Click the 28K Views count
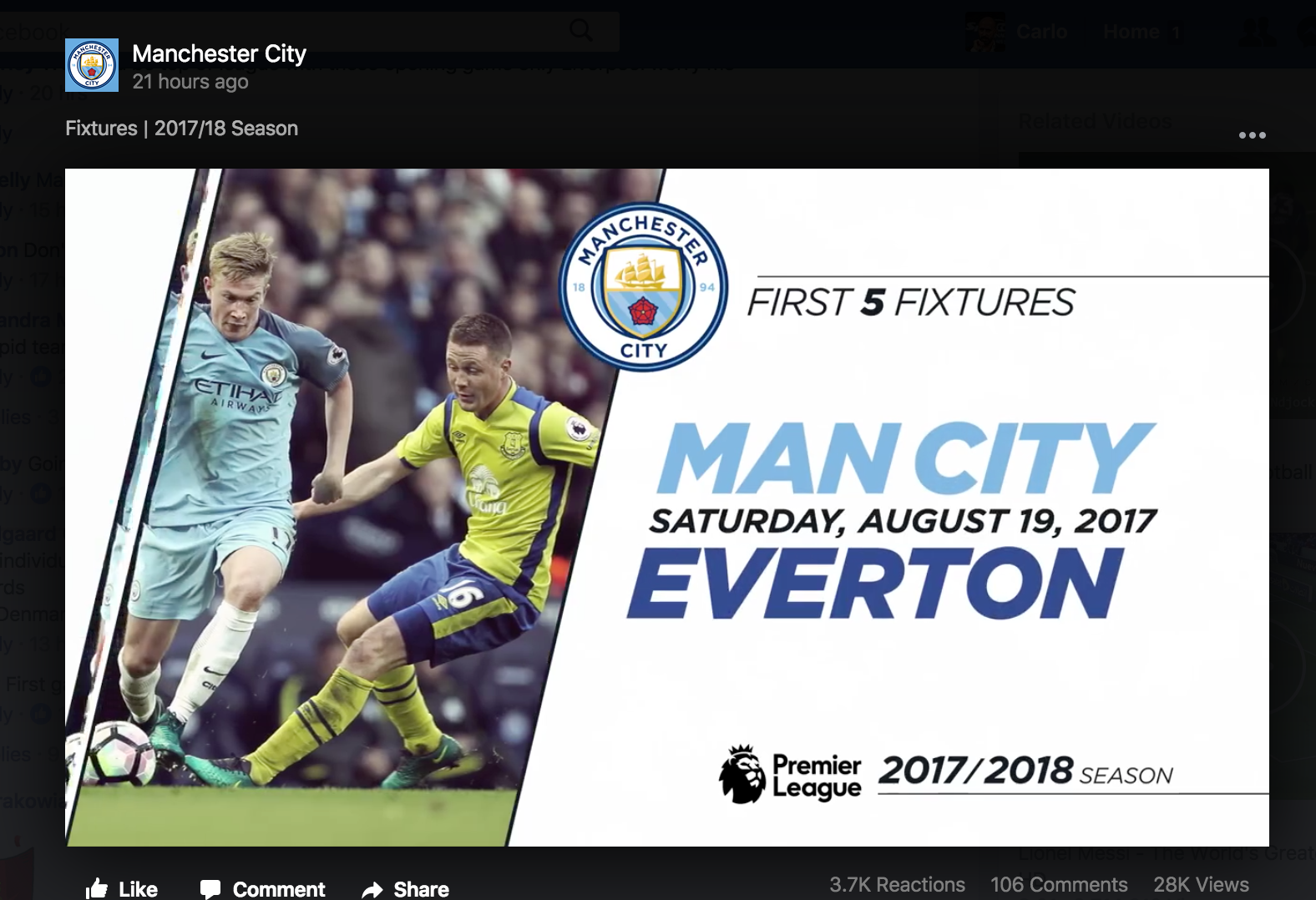Viewport: 1316px width, 900px height. point(1201,885)
